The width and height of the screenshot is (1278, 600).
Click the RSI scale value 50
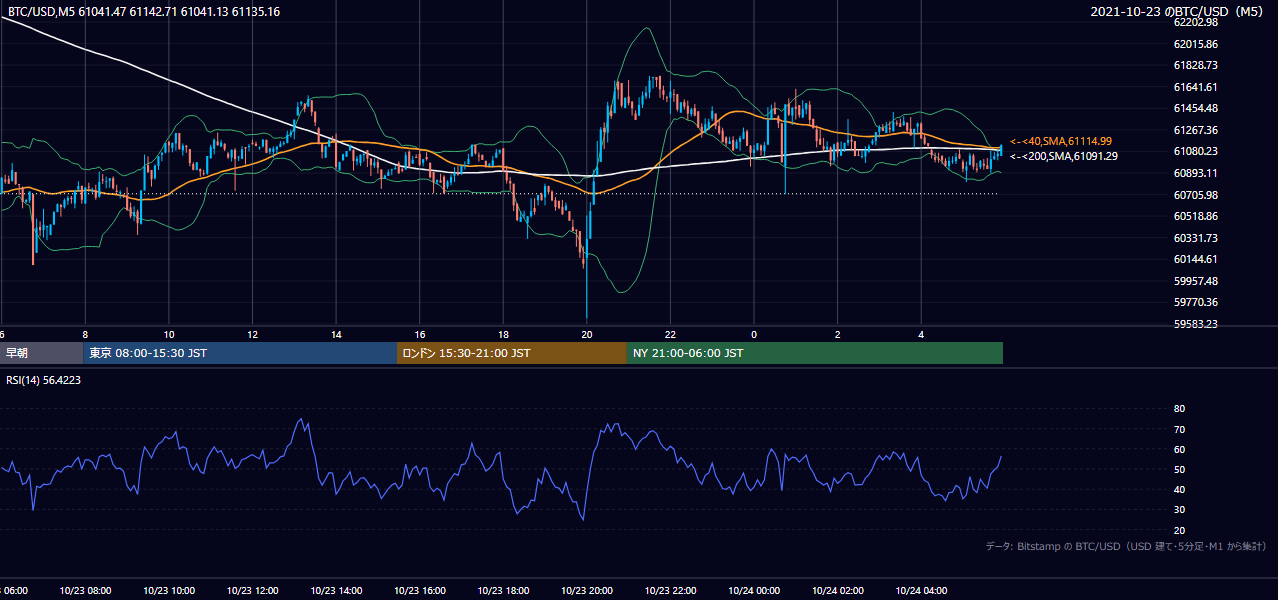[1179, 469]
